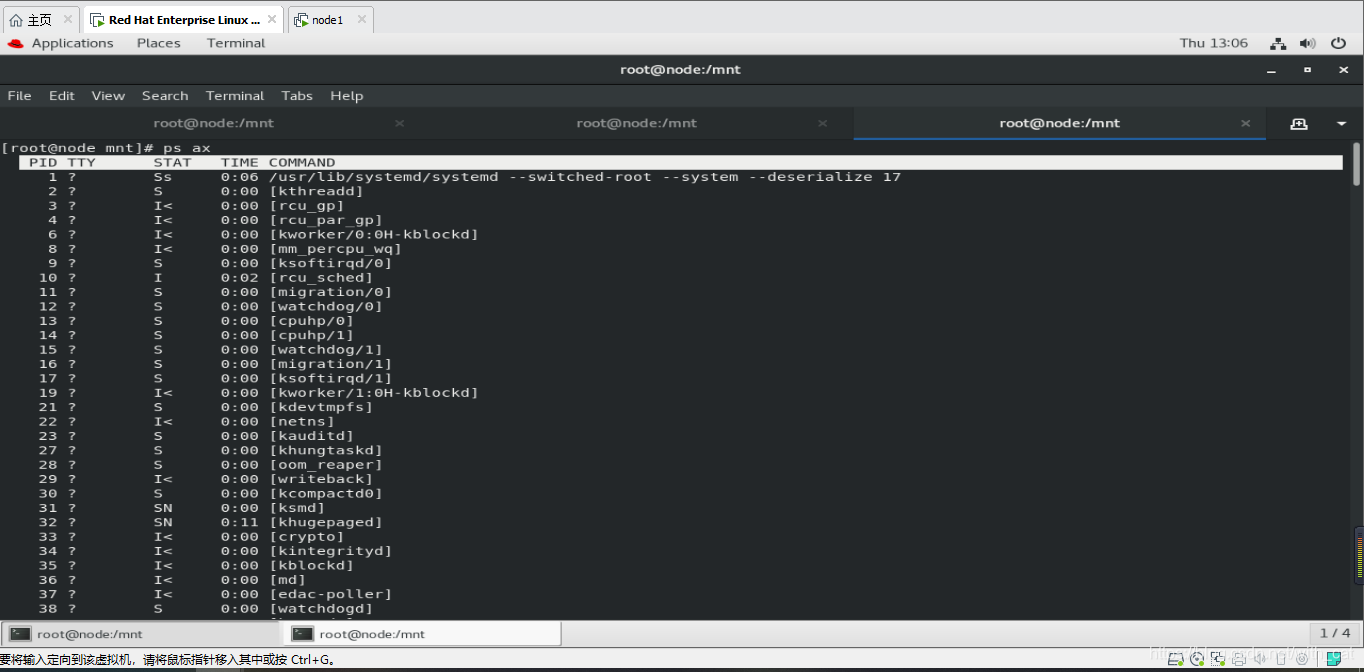The height and width of the screenshot is (672, 1364).
Task: Open the terminal tab list dropdown arrow
Action: click(x=1341, y=123)
